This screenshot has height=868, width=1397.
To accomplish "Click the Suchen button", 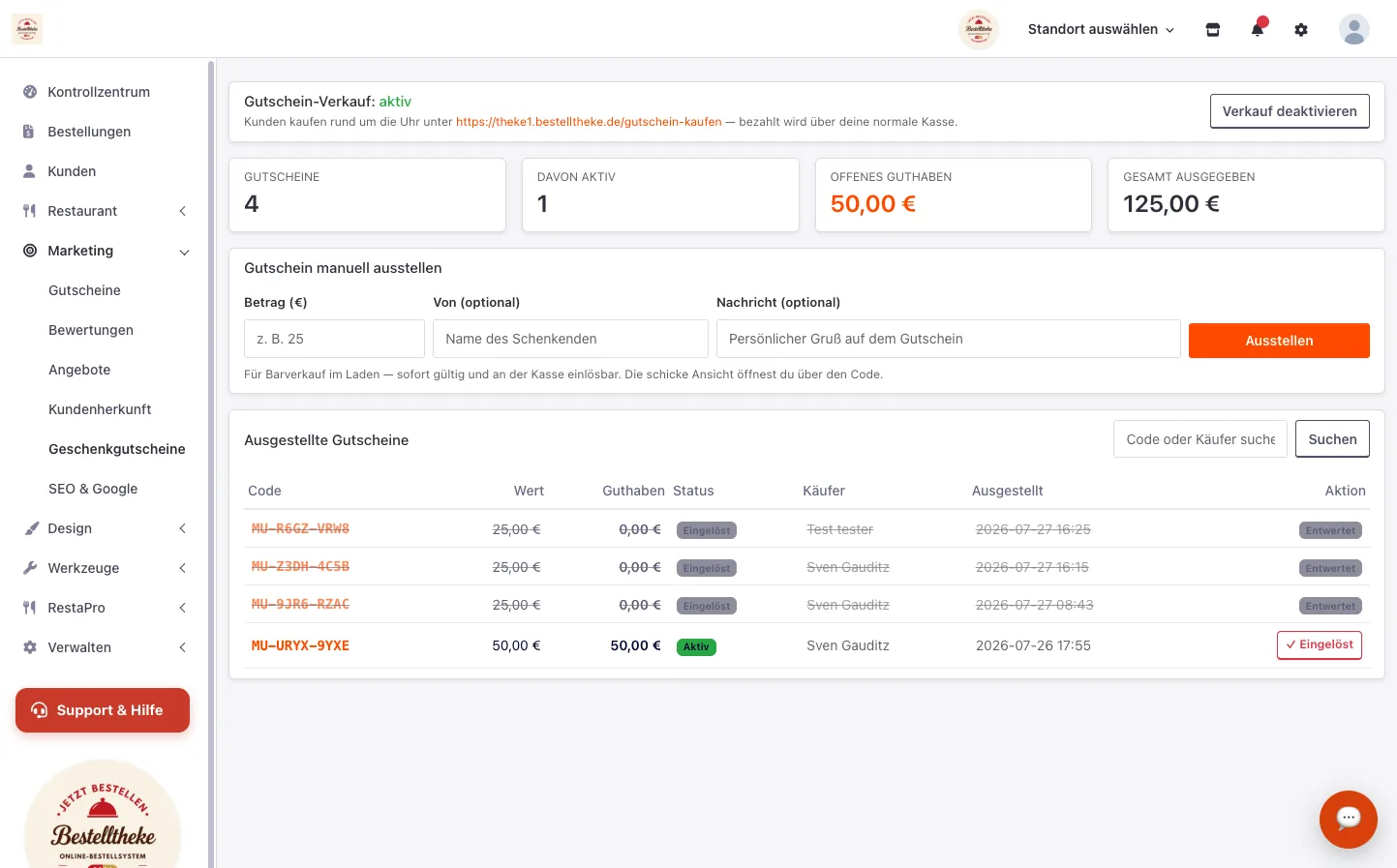I will pos(1332,439).
